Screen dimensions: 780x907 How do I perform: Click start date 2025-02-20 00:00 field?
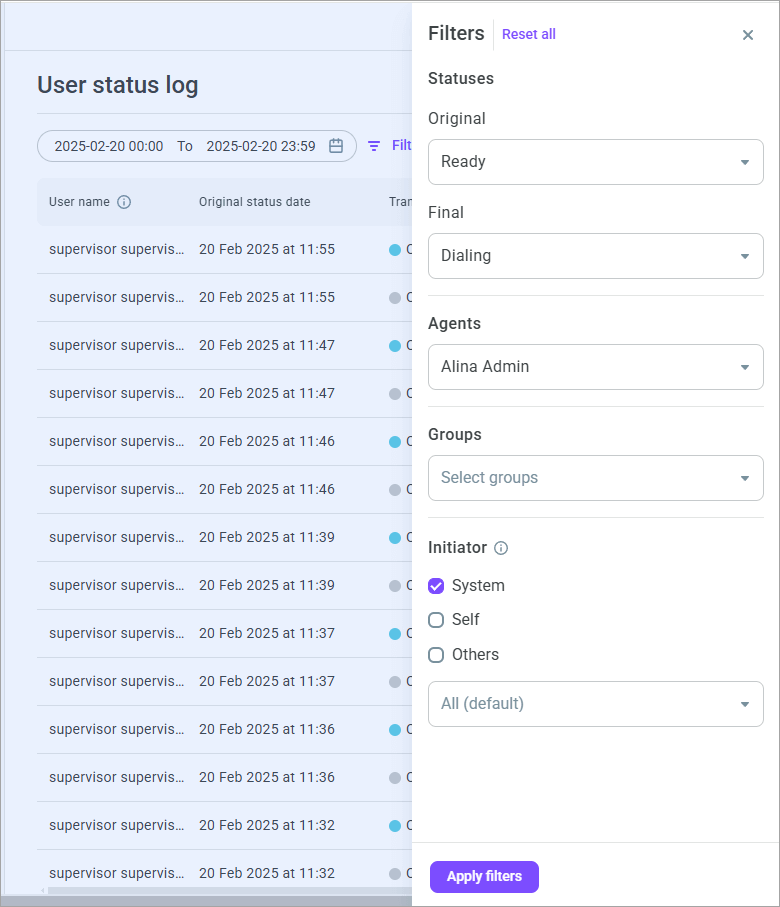(109, 146)
